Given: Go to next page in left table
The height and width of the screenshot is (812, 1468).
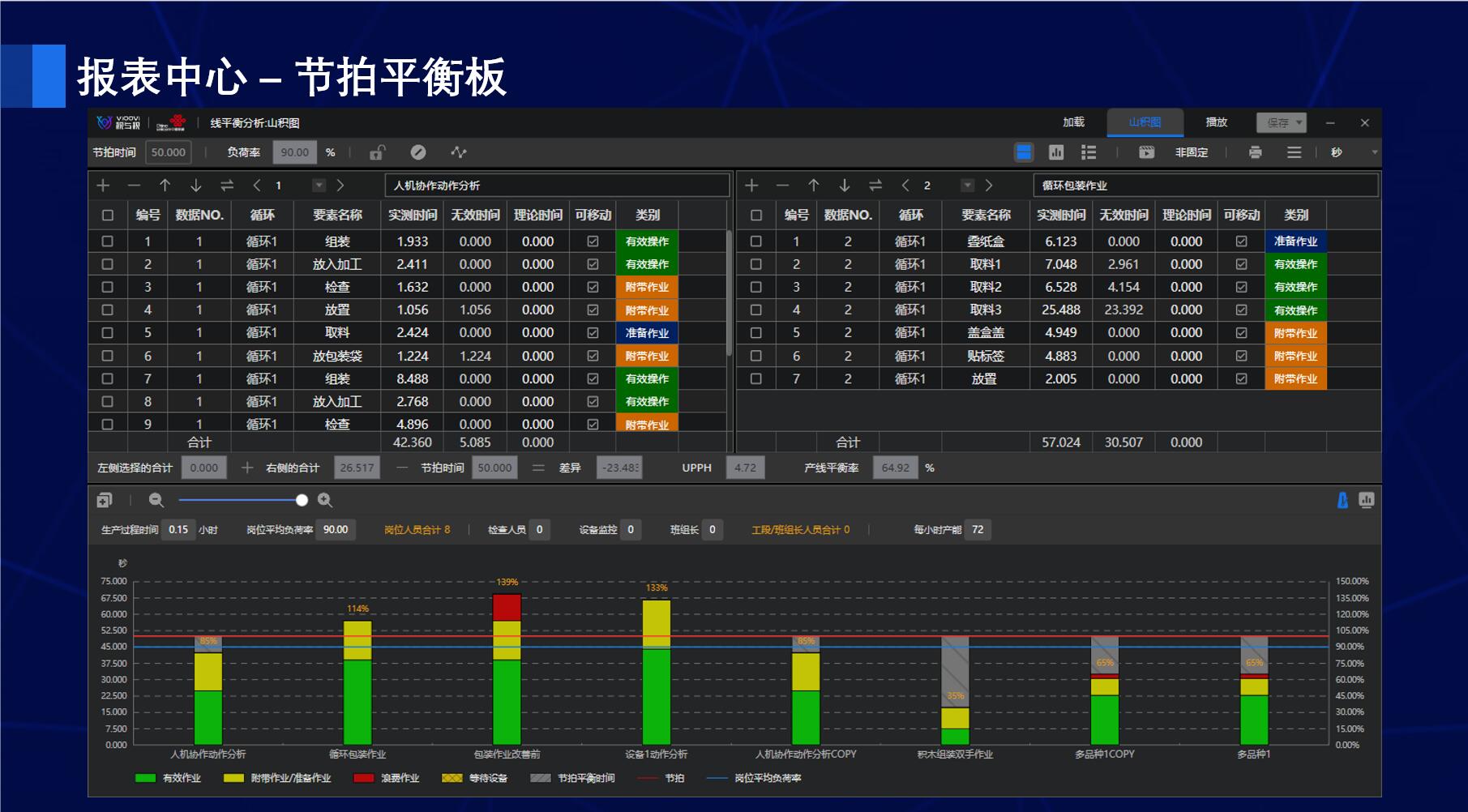Looking at the screenshot, I should tap(340, 186).
